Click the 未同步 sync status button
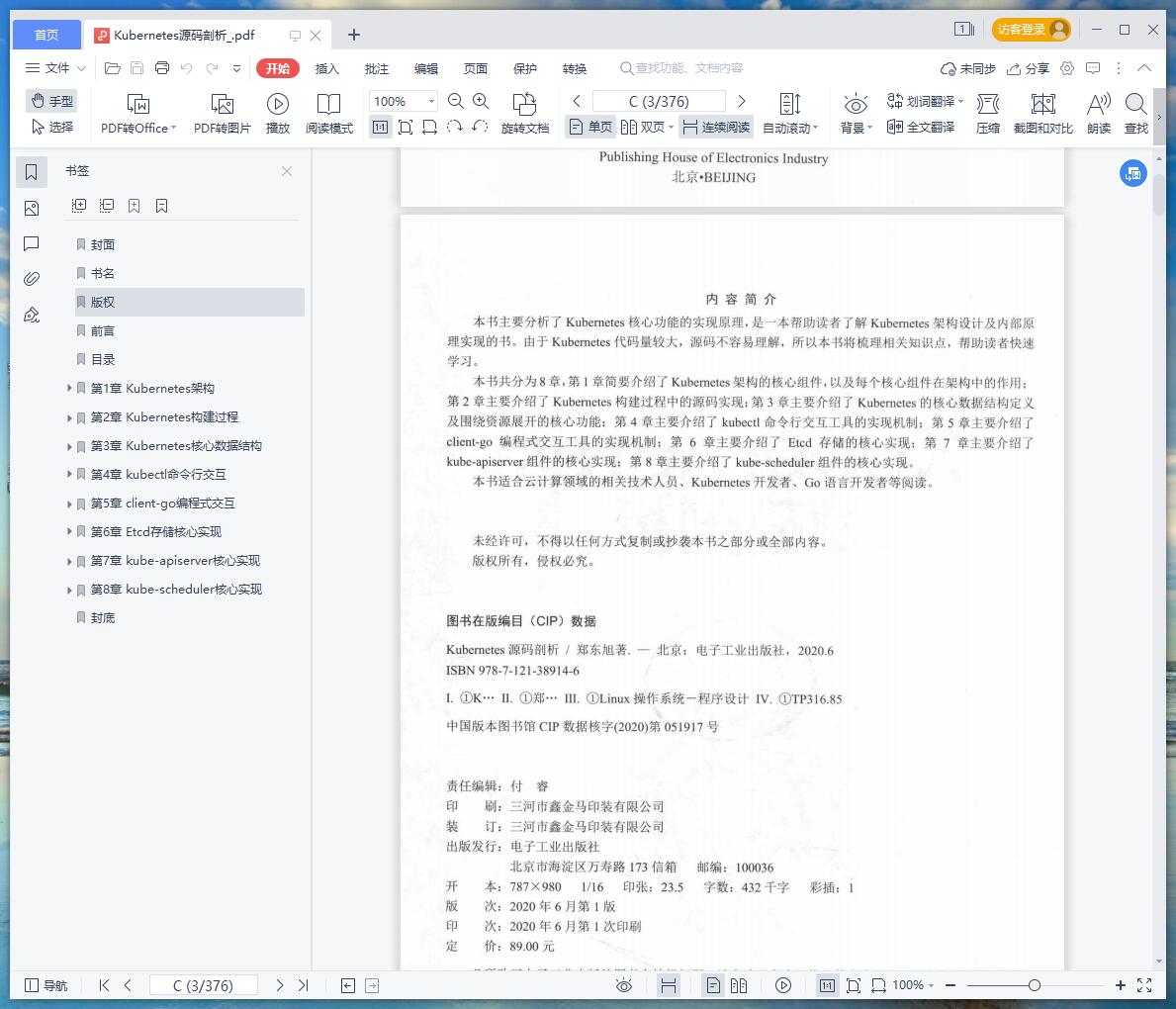 point(967,68)
